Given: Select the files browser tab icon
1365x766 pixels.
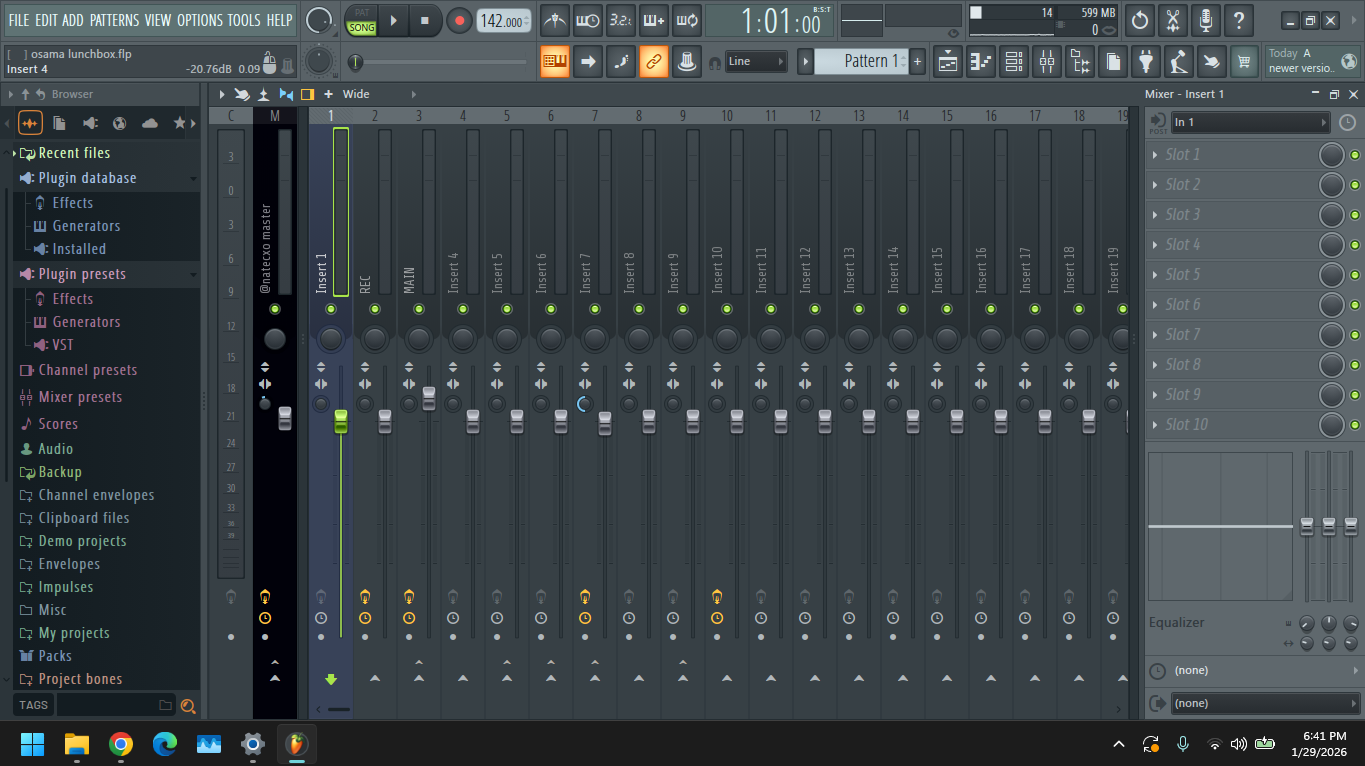Looking at the screenshot, I should [60, 123].
